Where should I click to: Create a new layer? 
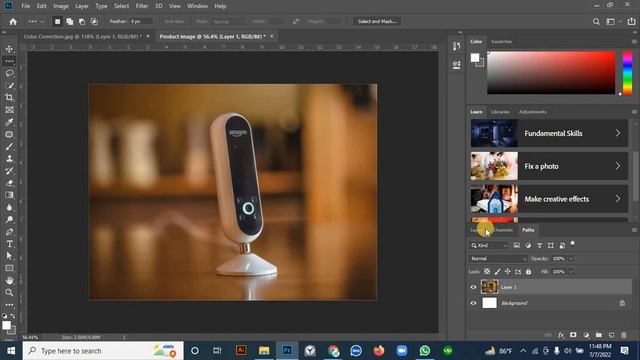tap(611, 335)
